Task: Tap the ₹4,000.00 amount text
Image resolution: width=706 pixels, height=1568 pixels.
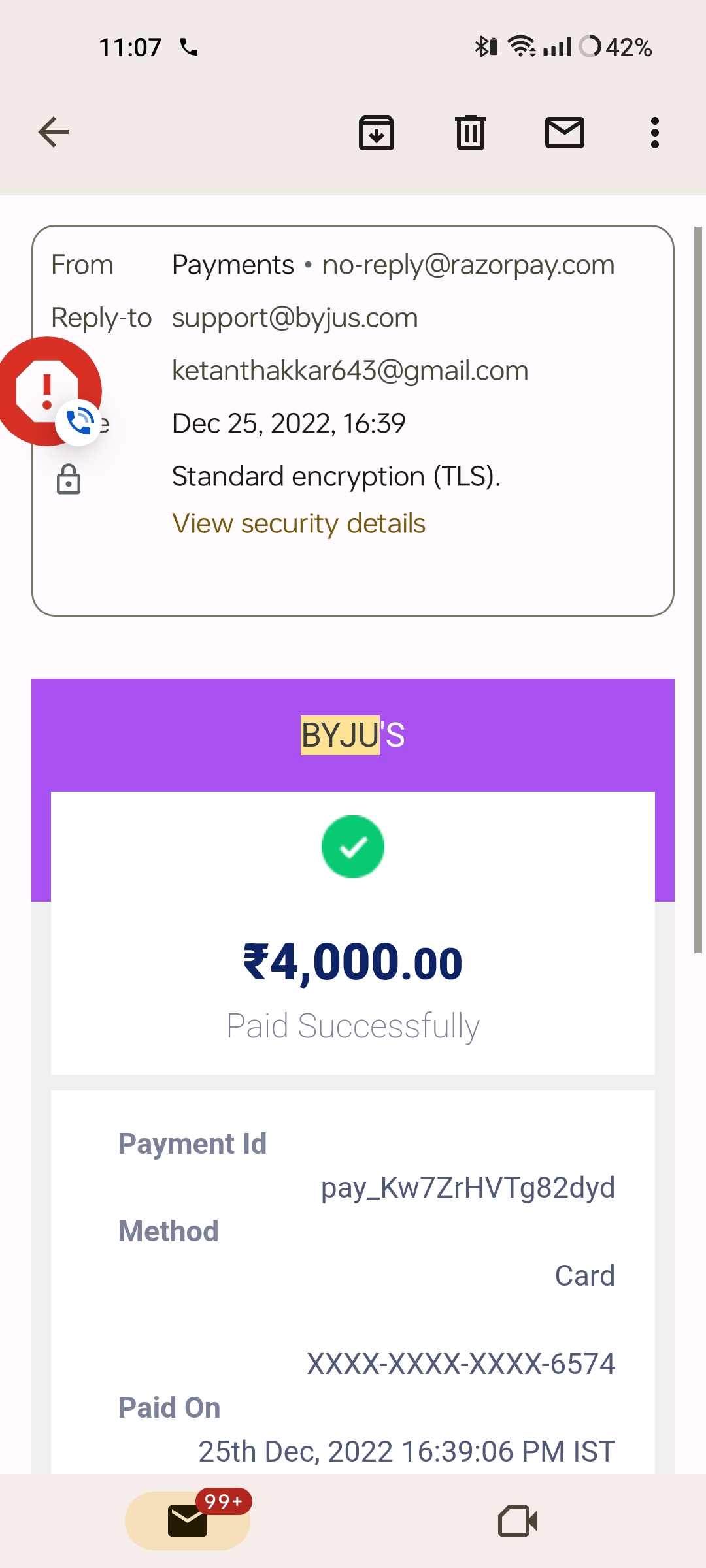Action: (x=353, y=963)
